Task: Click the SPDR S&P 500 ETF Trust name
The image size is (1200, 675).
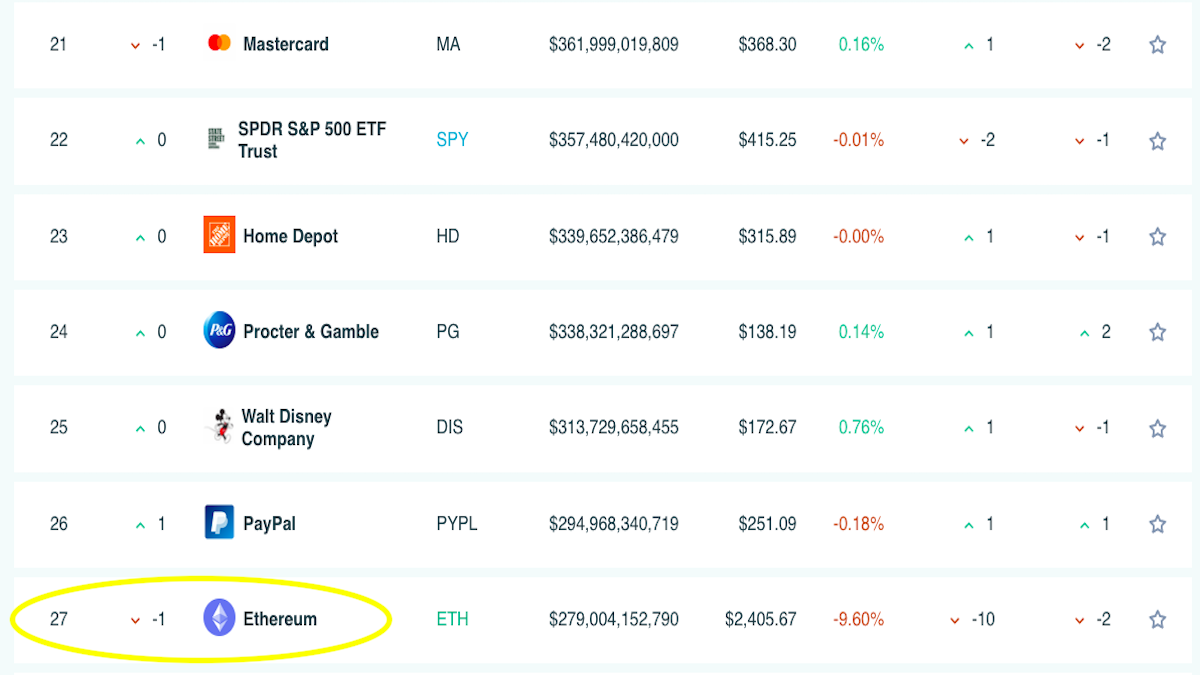Action: click(x=311, y=140)
